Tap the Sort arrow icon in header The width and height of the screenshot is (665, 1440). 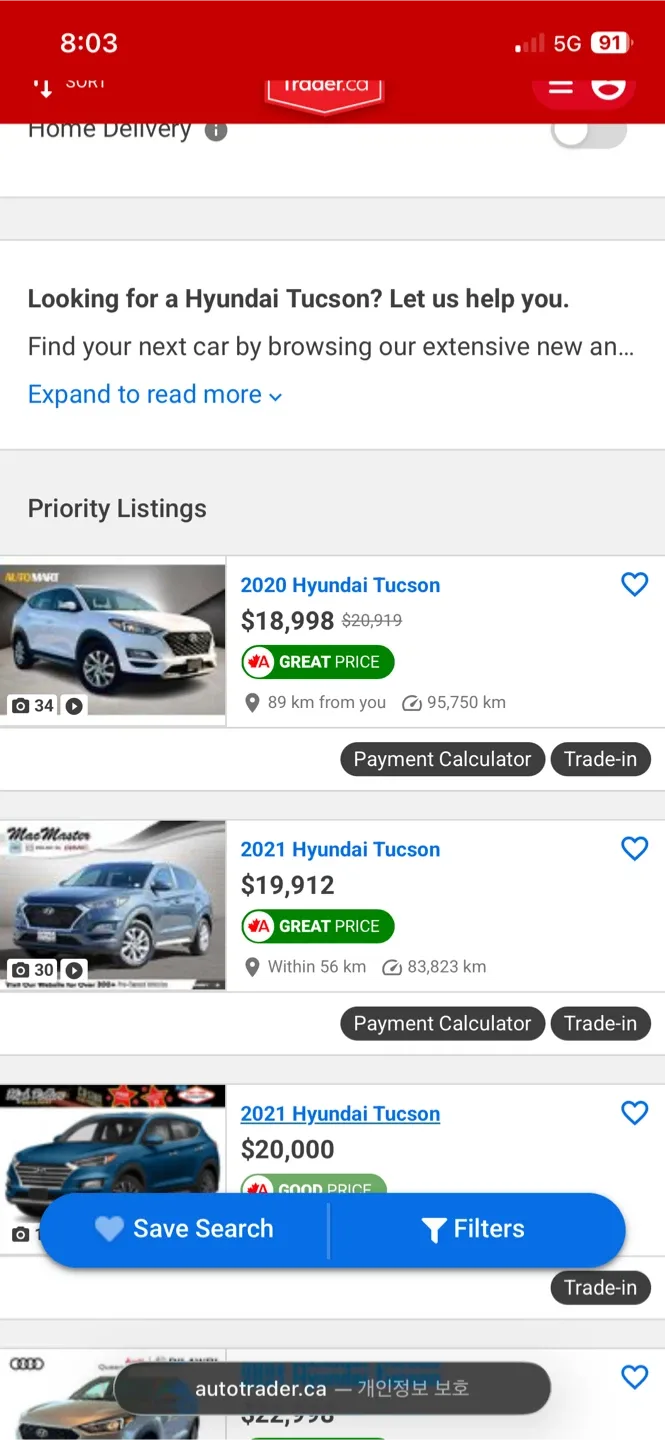click(43, 88)
